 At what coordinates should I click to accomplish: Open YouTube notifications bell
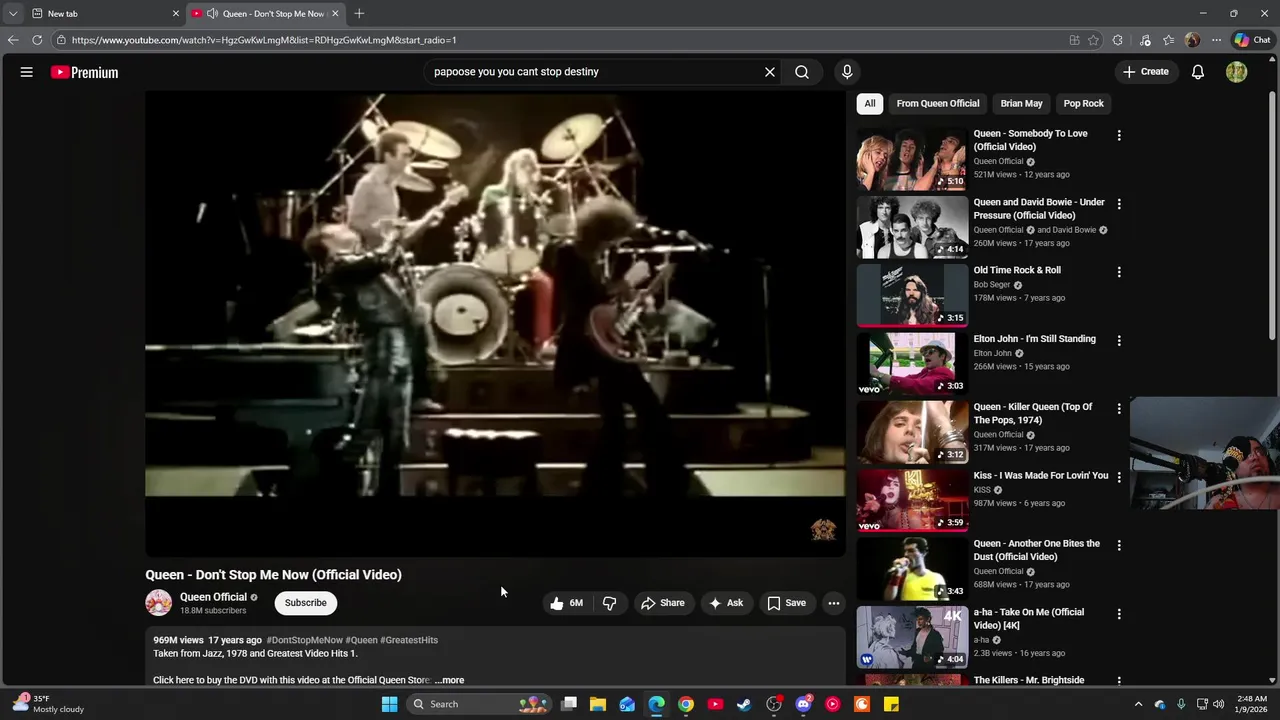pyautogui.click(x=1198, y=72)
